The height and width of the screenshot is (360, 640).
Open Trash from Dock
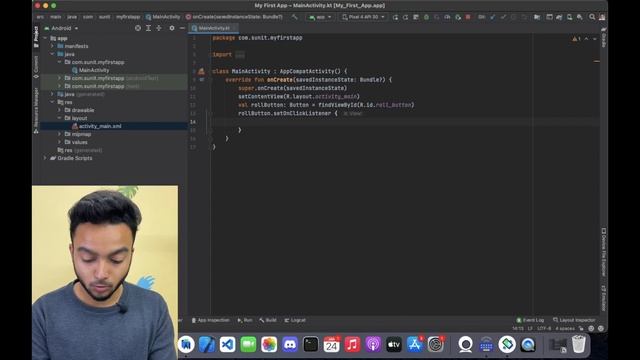point(578,344)
